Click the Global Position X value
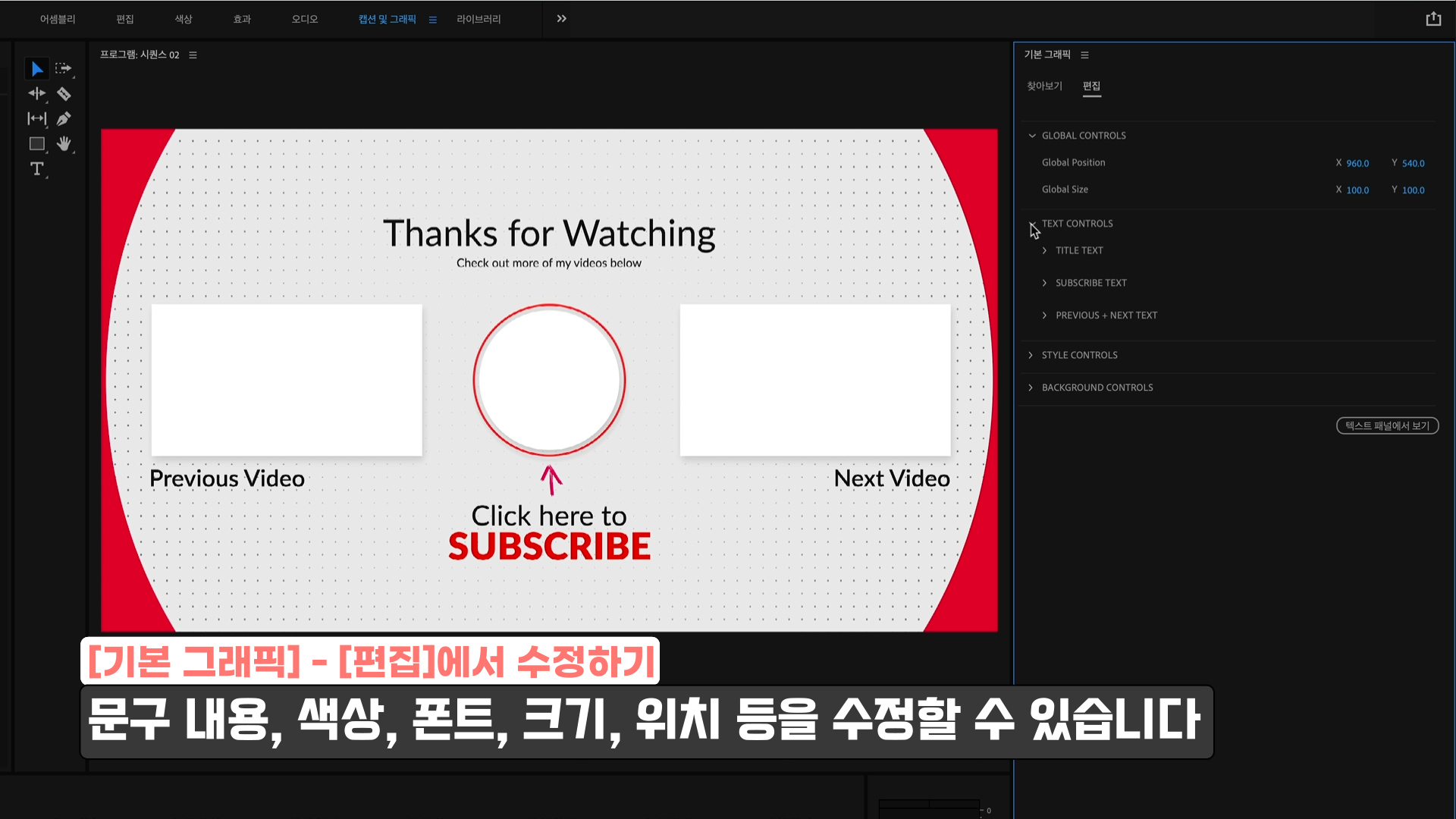This screenshot has height=819, width=1456. click(1357, 163)
